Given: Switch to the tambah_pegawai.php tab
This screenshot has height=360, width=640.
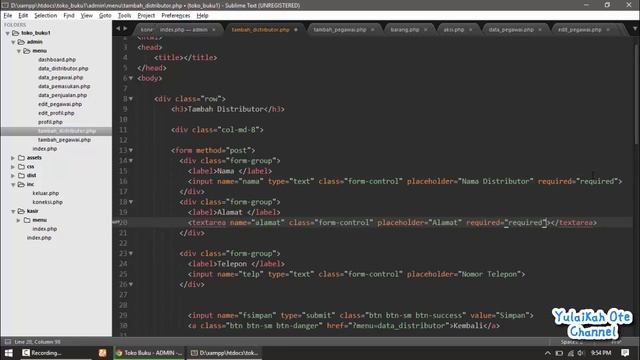Looking at the screenshot, I should tap(340, 29).
